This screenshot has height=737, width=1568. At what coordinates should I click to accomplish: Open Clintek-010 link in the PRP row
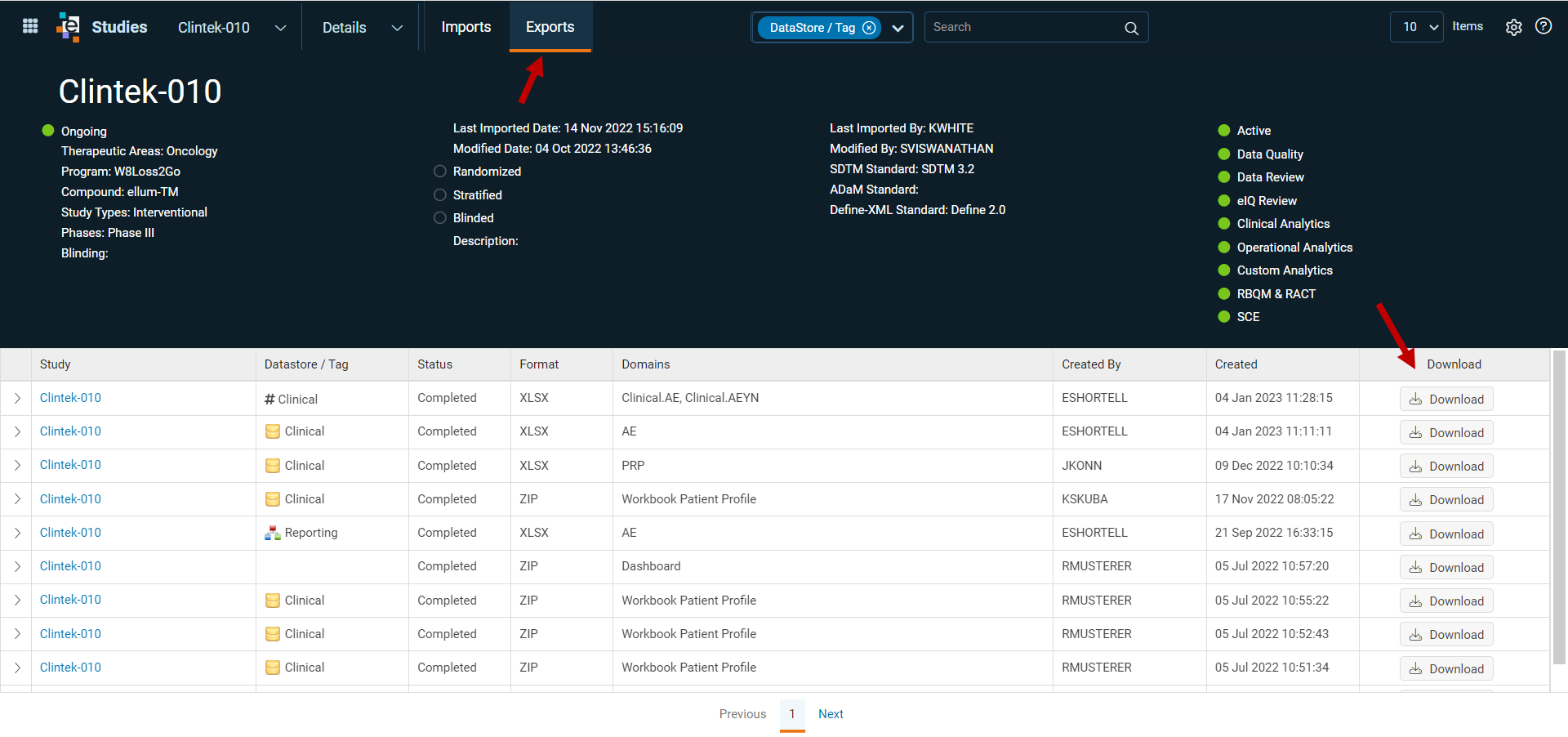pyautogui.click(x=70, y=465)
